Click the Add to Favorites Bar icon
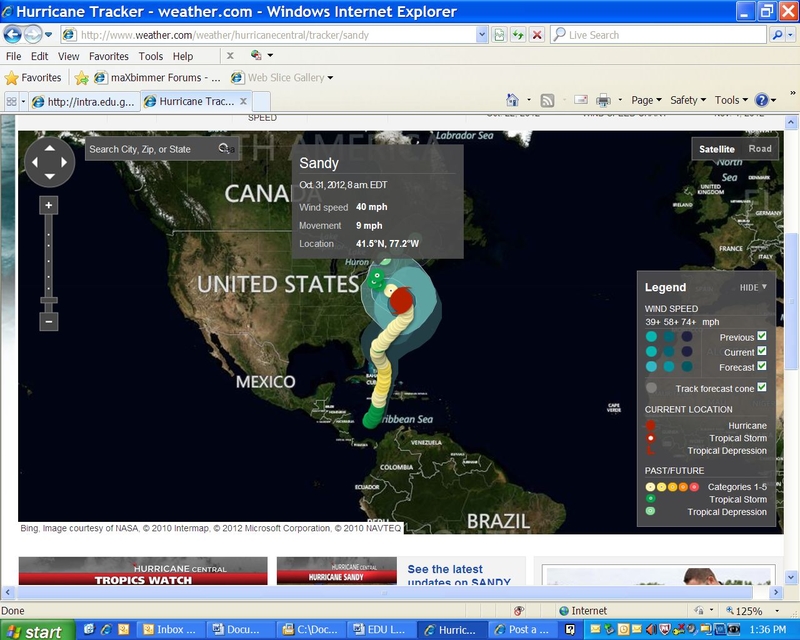Screen dimensions: 800x640 coord(81,78)
